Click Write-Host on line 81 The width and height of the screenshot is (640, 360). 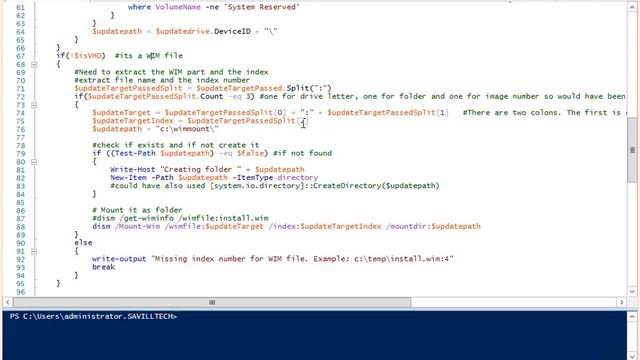coord(133,169)
